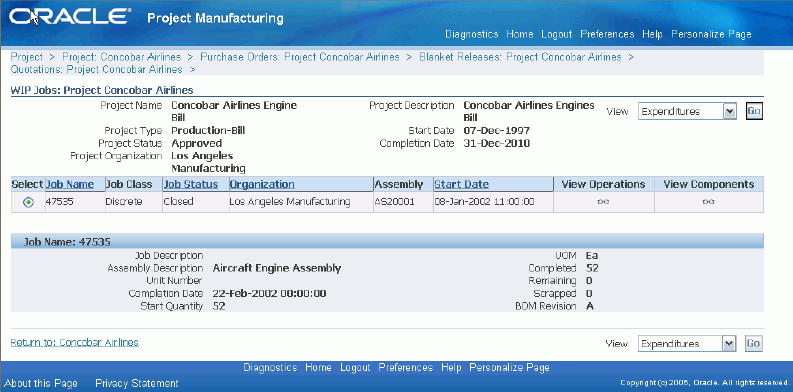This screenshot has height=392, width=793.
Task: Select the radio button for job 47535
Action: [29, 202]
